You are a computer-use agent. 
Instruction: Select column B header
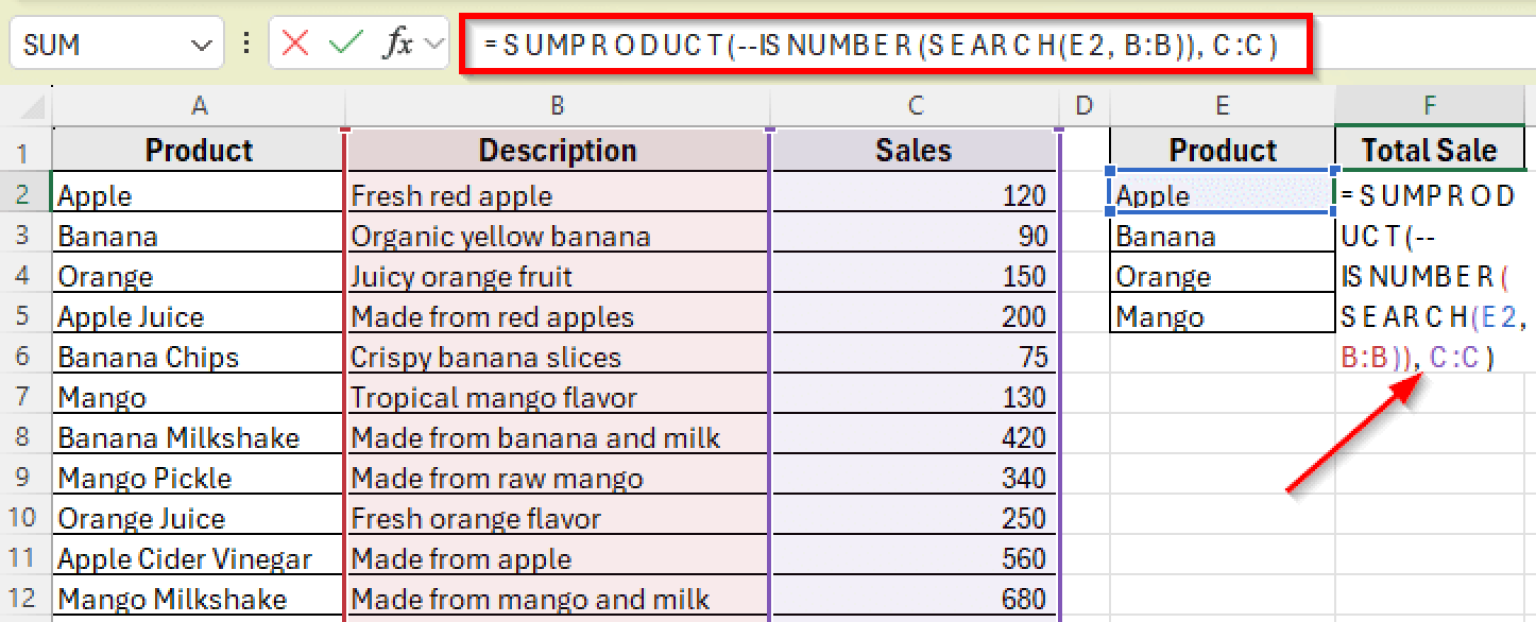tap(557, 106)
